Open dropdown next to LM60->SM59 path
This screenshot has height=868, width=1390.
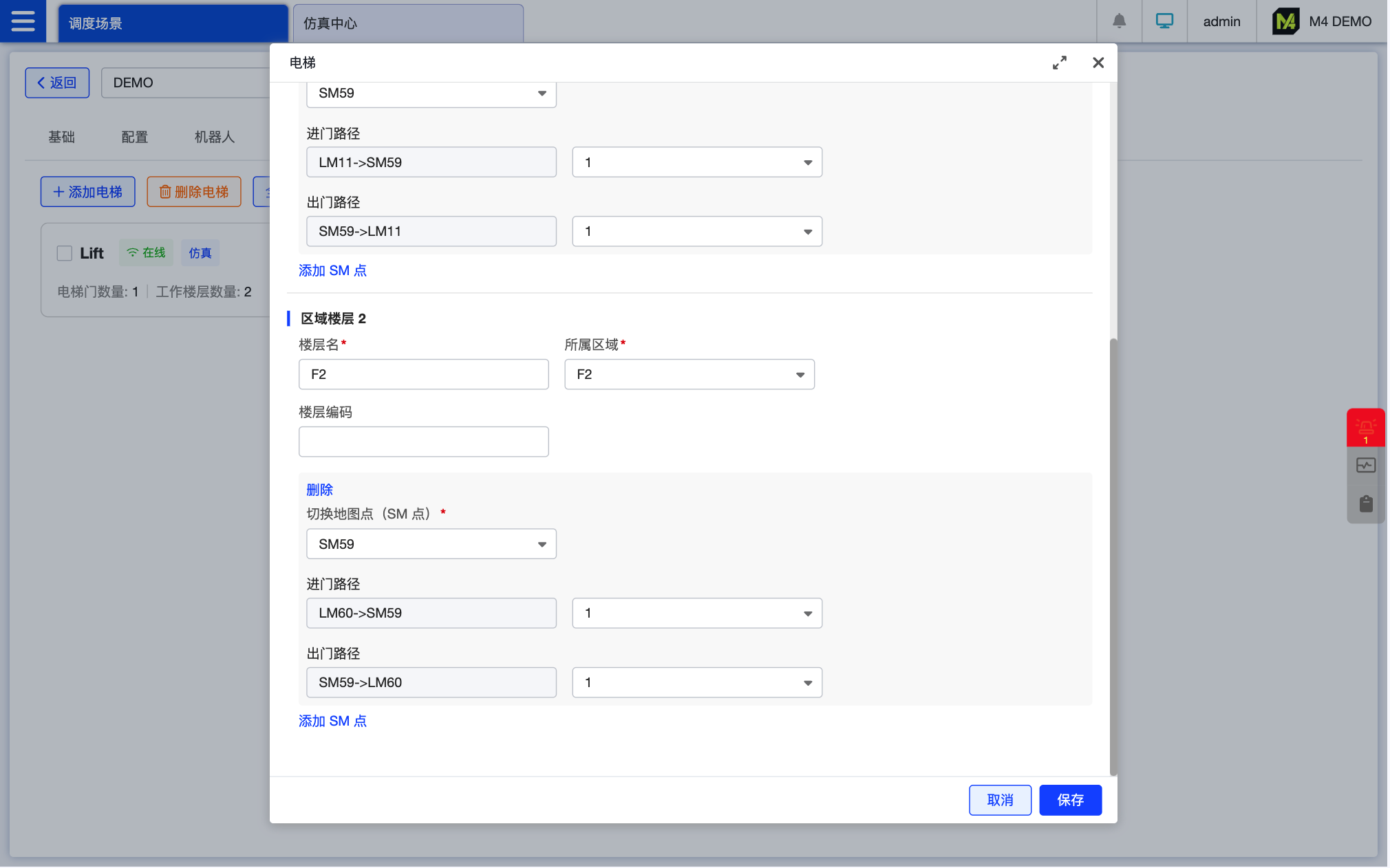696,613
